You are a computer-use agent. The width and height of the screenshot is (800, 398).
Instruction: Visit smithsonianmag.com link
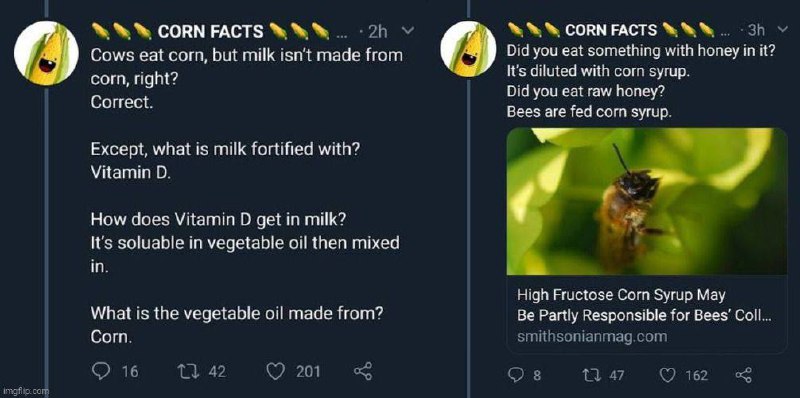[592, 337]
